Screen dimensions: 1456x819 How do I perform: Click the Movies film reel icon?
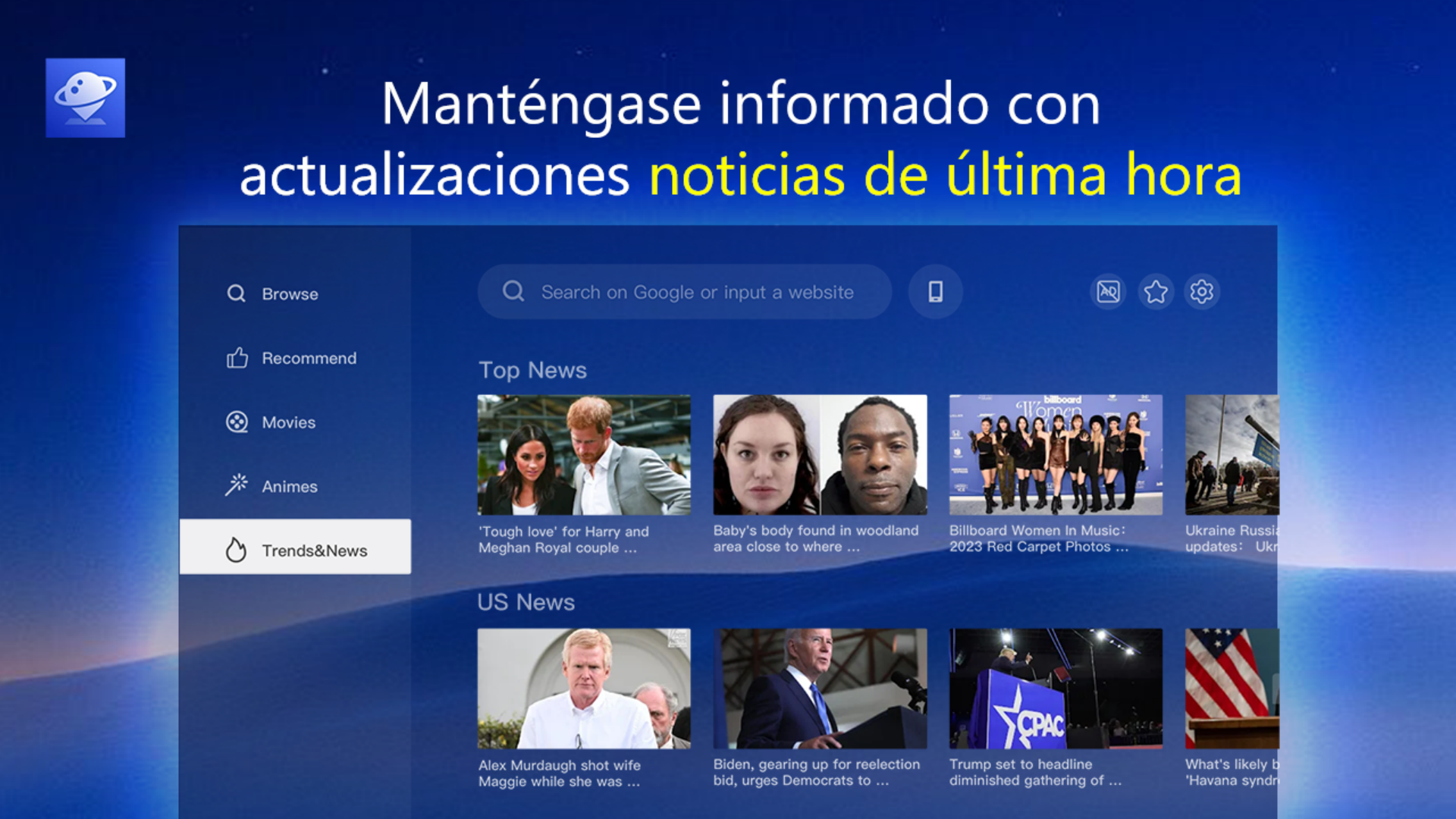(x=237, y=422)
